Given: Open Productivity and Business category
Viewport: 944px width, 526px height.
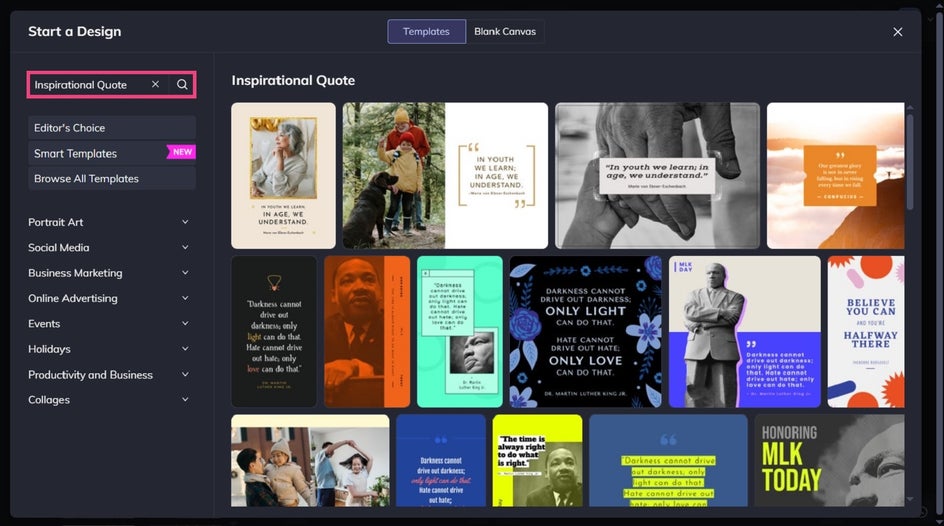Looking at the screenshot, I should pyautogui.click(x=90, y=374).
